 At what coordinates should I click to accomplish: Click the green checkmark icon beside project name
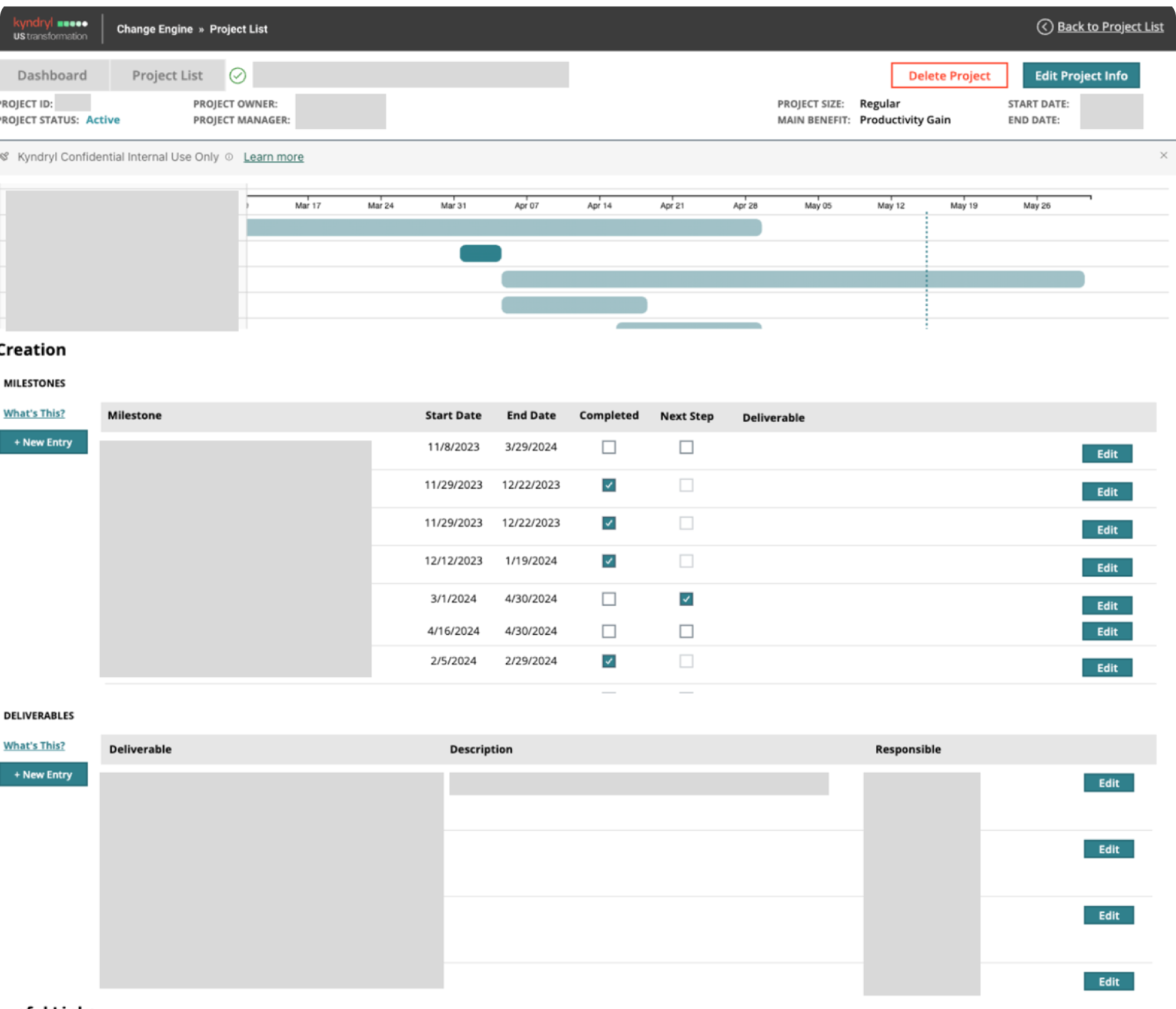(x=238, y=75)
